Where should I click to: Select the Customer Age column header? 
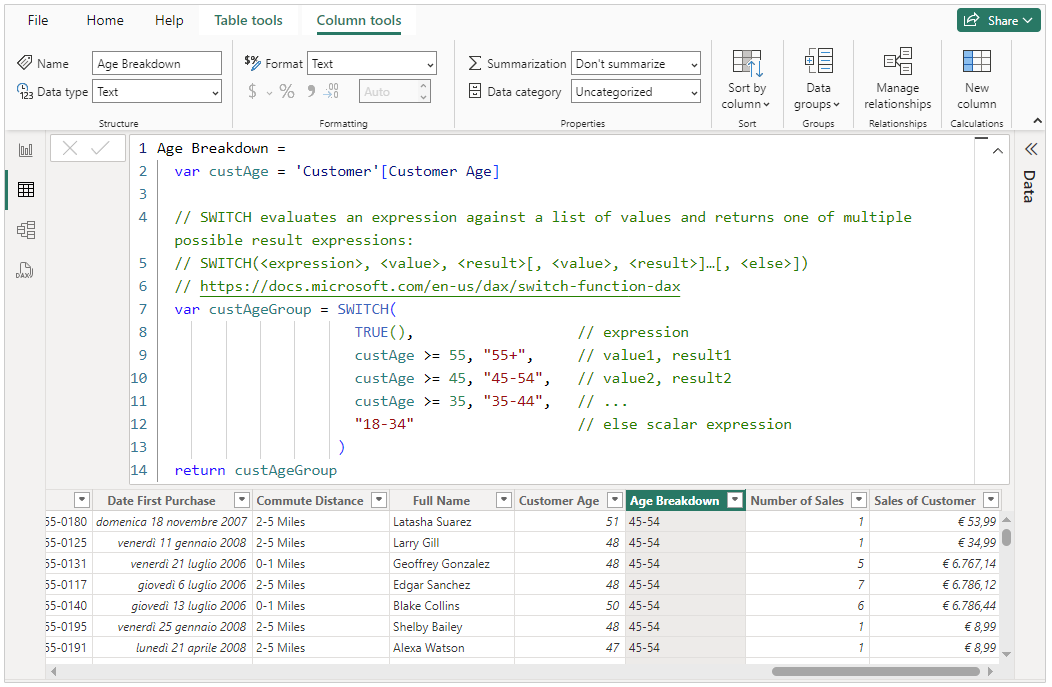point(559,500)
